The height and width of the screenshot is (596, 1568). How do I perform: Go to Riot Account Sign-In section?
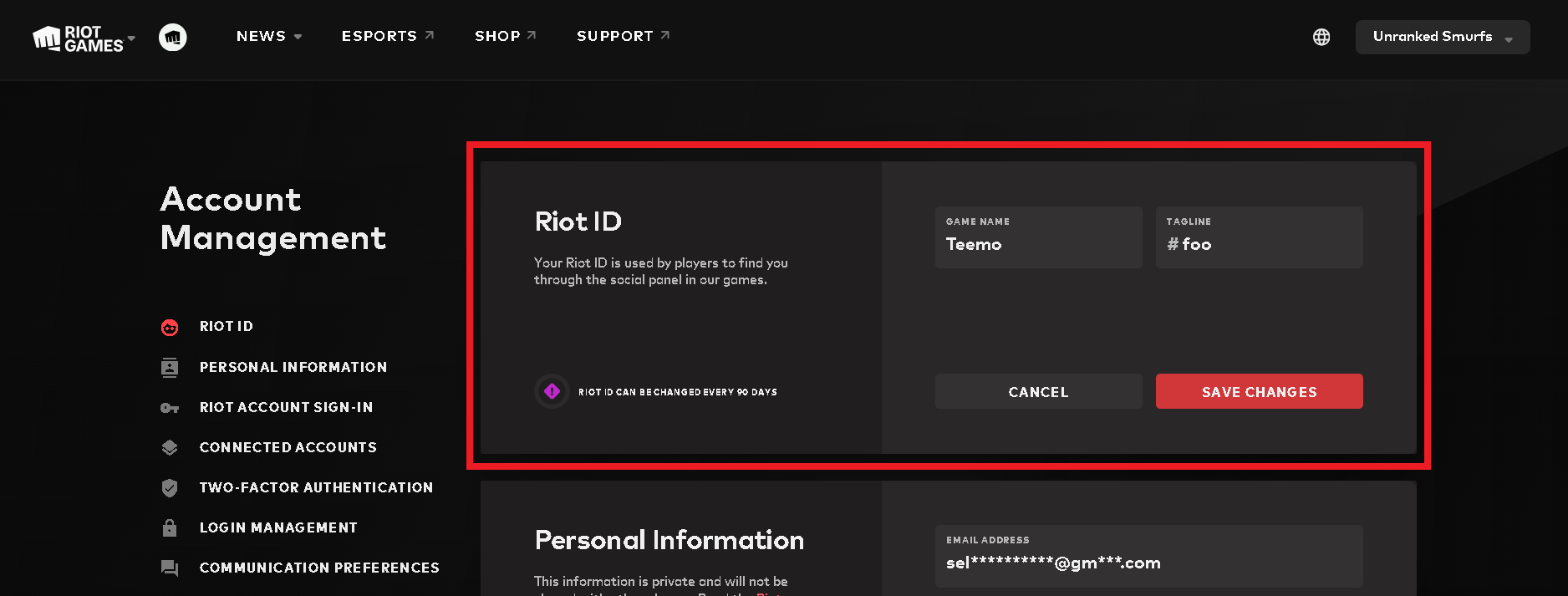(287, 407)
